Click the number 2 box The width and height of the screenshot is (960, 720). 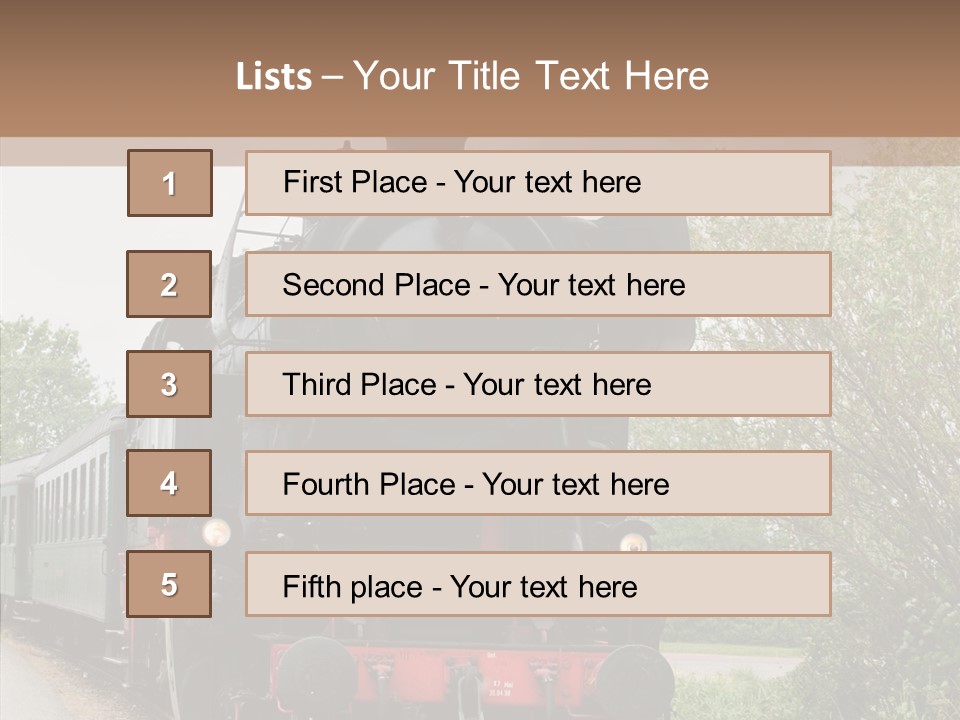pos(170,284)
